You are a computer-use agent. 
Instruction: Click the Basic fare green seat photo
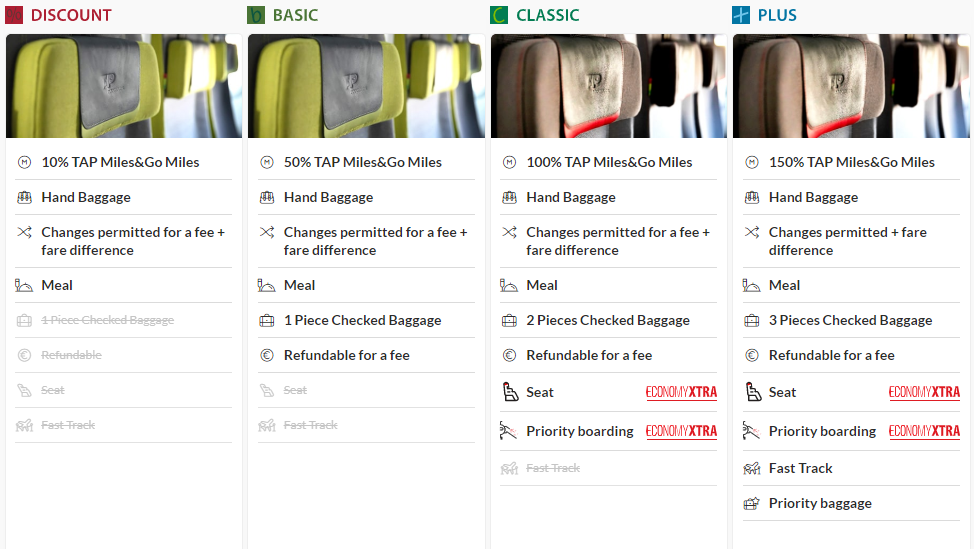365,86
